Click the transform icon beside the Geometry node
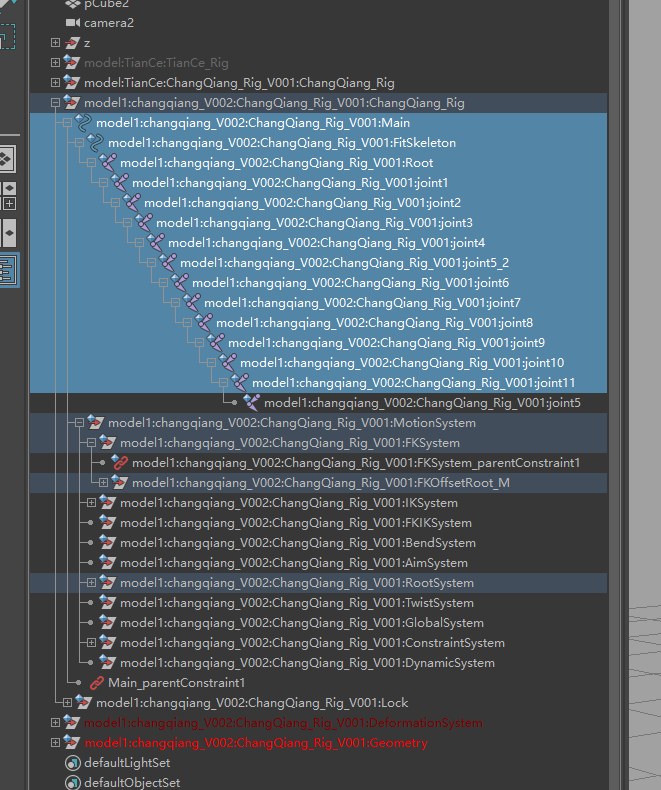The image size is (661, 790). [x=72, y=743]
